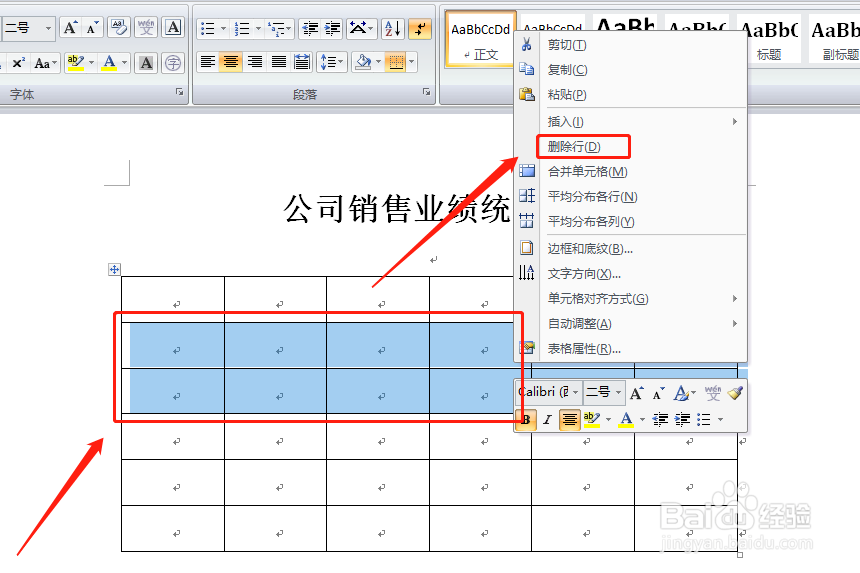
Task: Click Grow Font in floating mini toolbar
Action: (636, 393)
